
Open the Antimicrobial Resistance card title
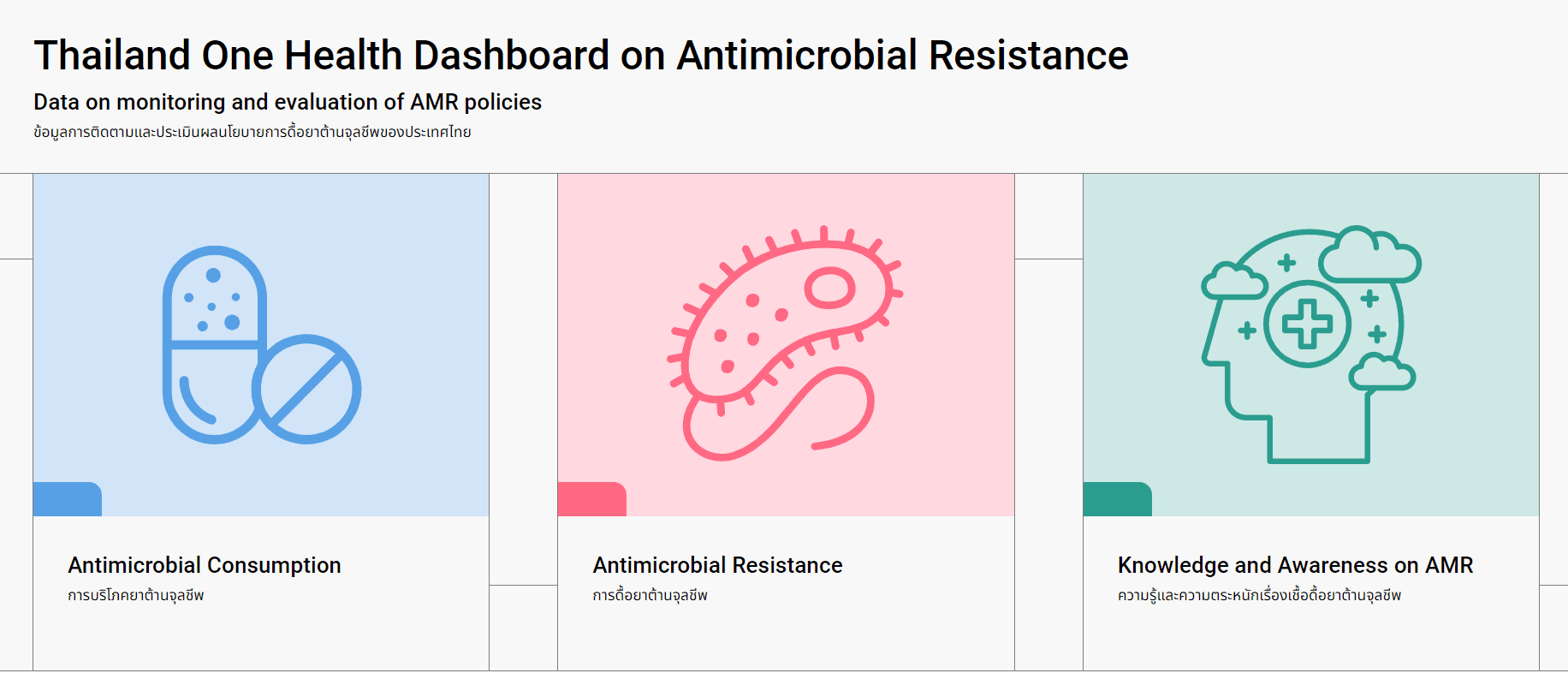pos(717,565)
